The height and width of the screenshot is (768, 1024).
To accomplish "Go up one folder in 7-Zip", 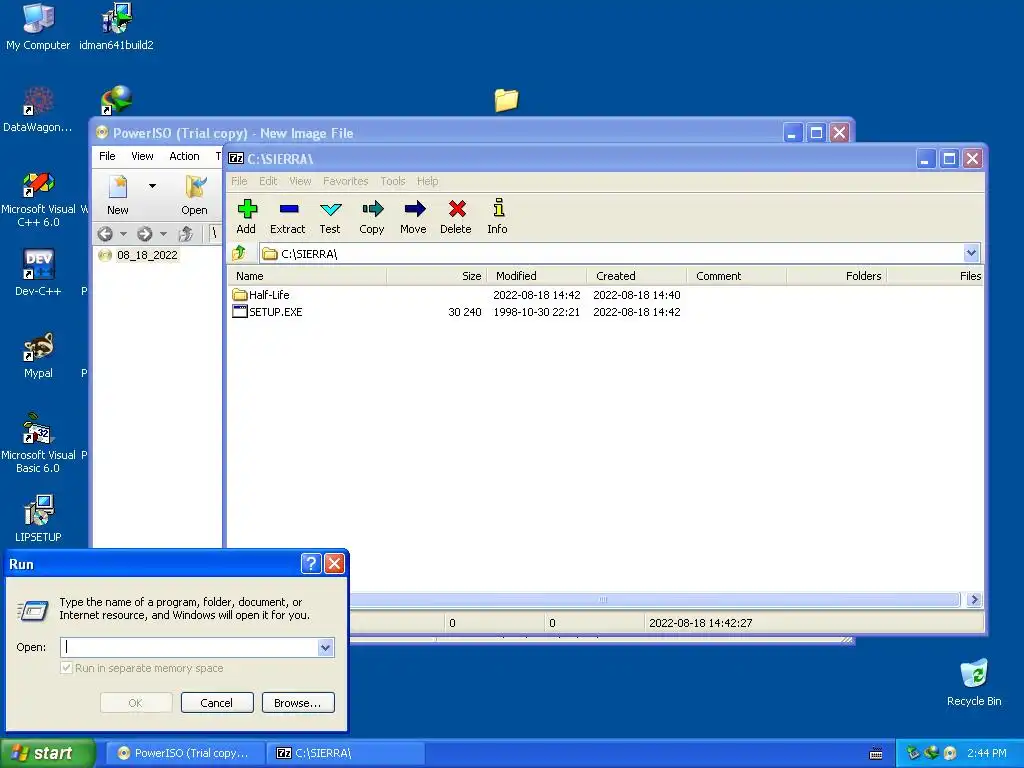I will [239, 253].
